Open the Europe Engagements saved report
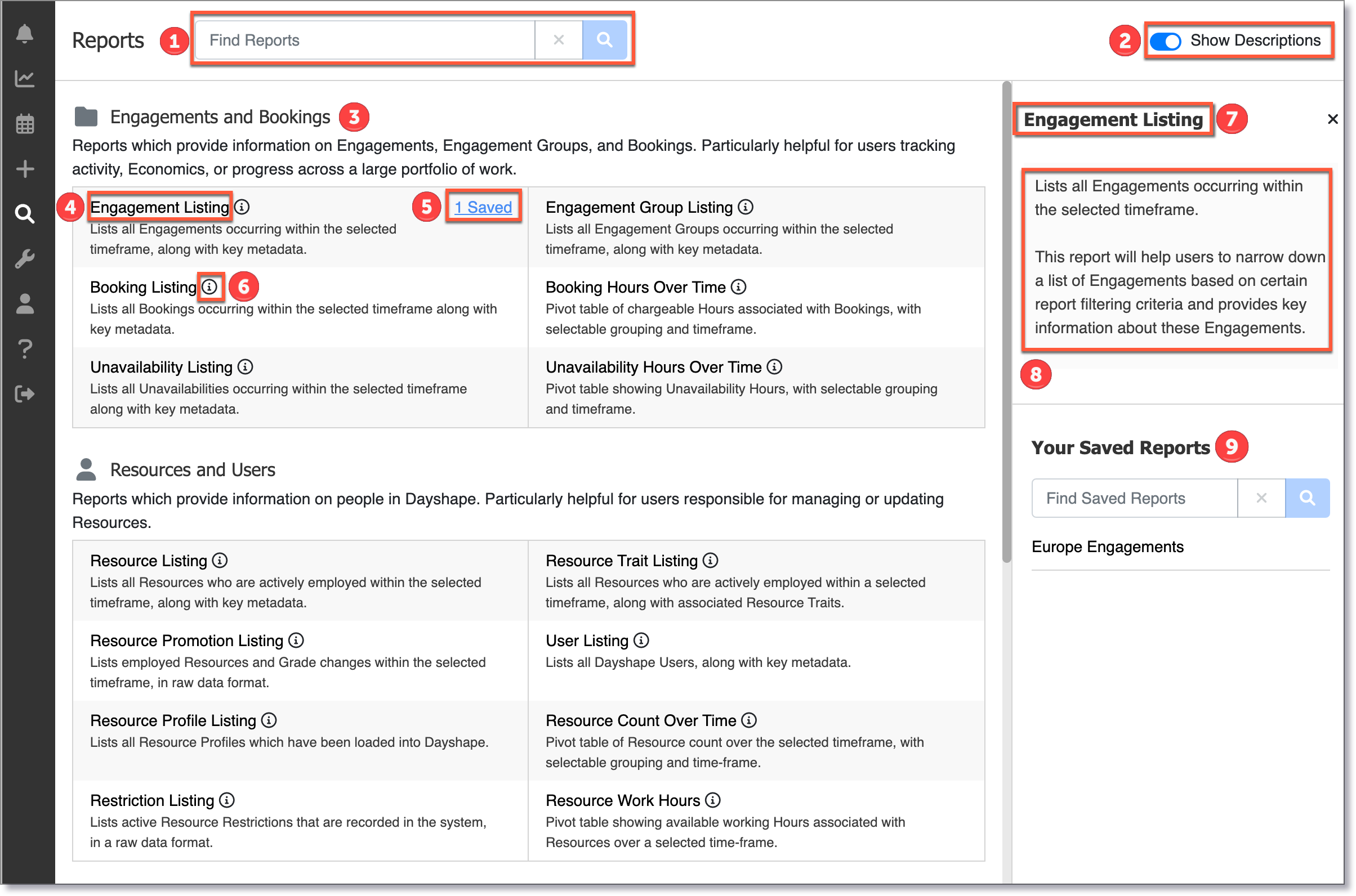This screenshot has height=896, width=1356. (x=1107, y=548)
